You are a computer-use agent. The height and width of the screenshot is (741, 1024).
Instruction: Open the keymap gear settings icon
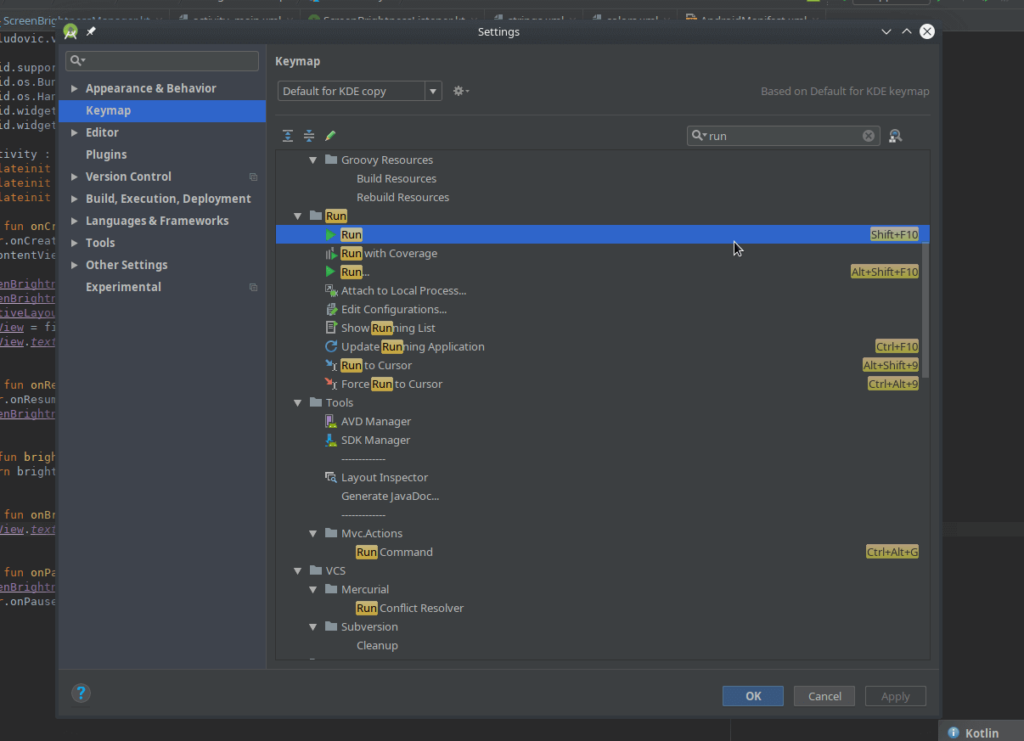click(x=459, y=90)
